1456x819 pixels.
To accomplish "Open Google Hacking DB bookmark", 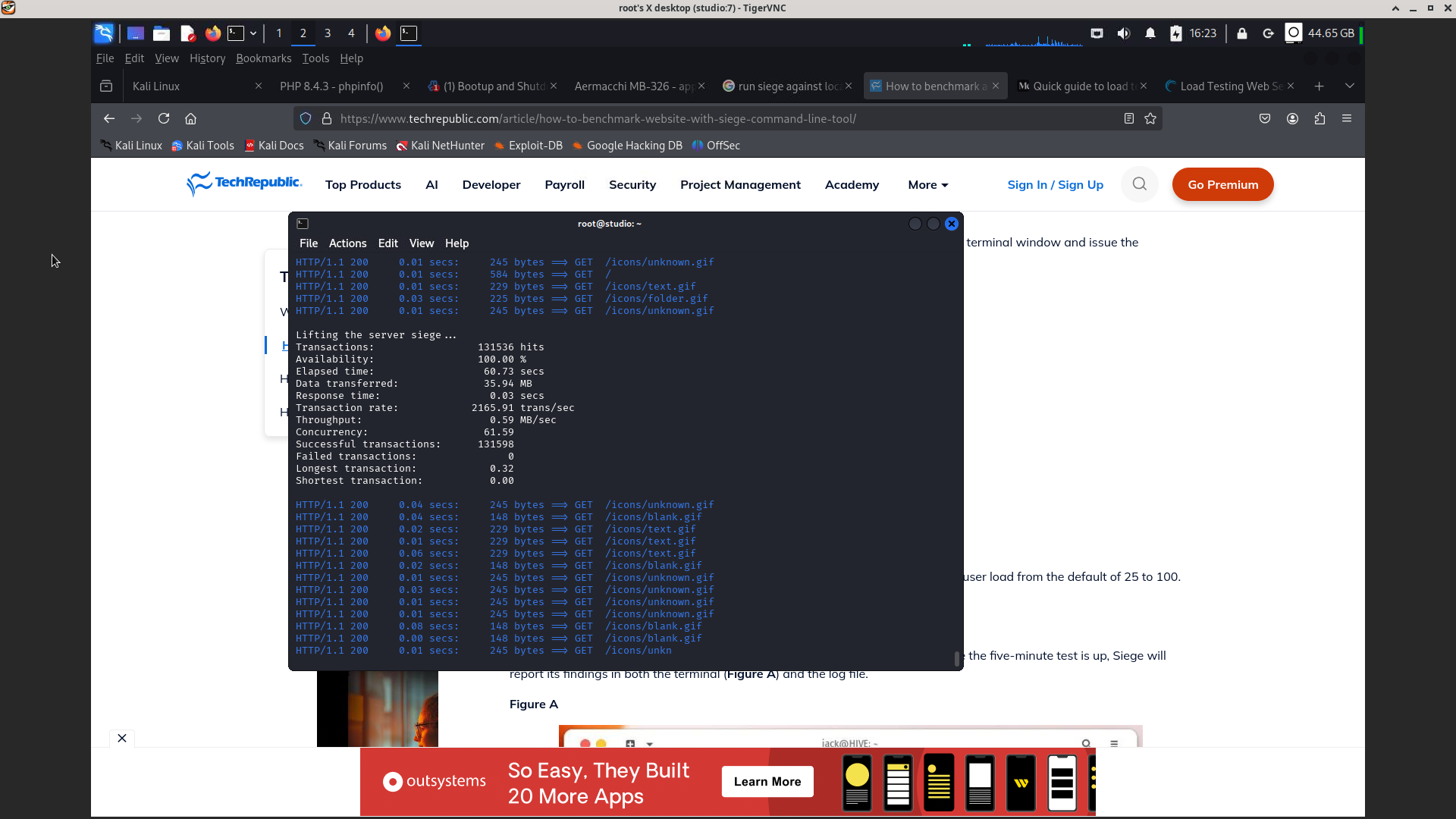I will (x=627, y=146).
